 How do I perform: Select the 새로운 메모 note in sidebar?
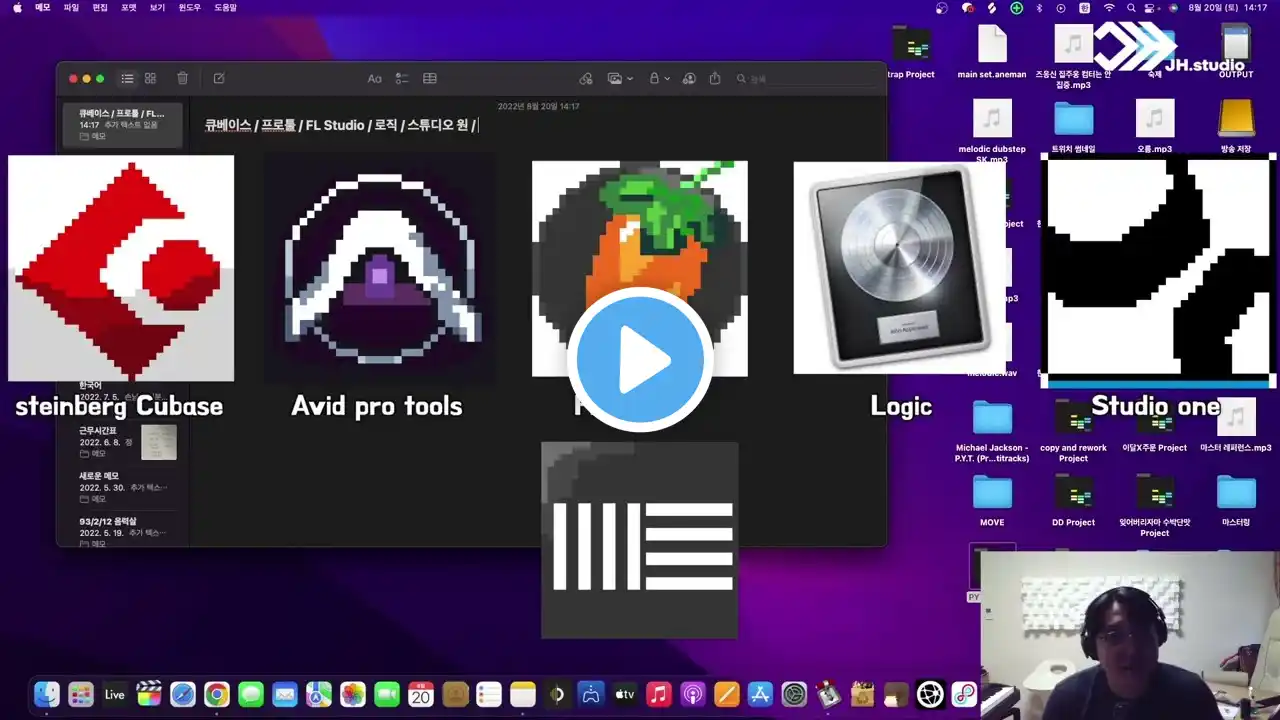[x=123, y=487]
